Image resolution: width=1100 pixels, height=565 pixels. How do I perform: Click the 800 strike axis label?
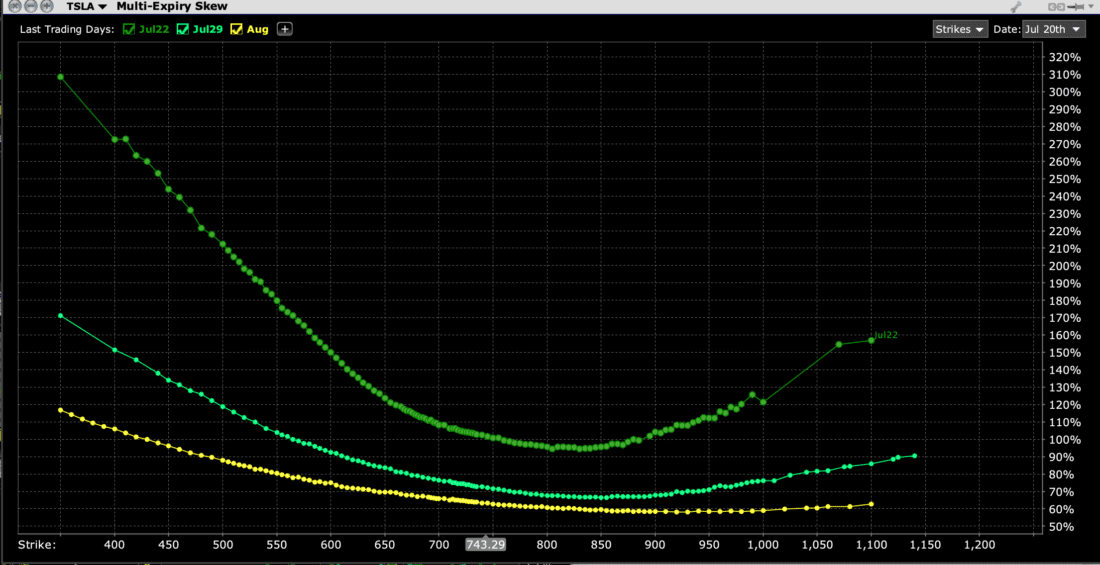coord(547,545)
